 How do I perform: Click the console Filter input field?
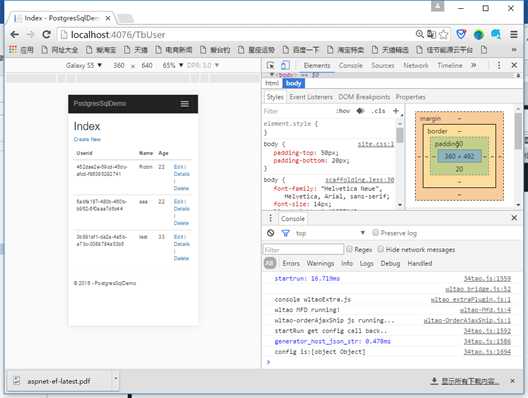(x=303, y=250)
